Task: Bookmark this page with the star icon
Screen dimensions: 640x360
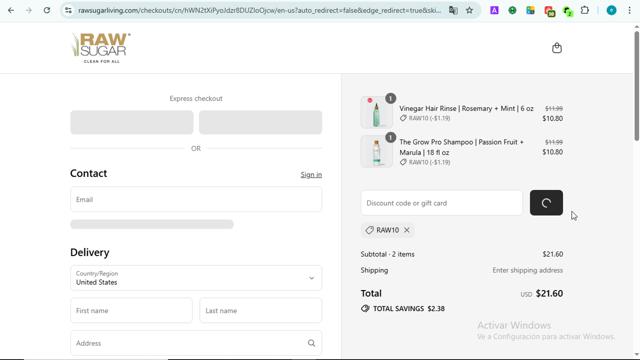Action: tap(469, 10)
